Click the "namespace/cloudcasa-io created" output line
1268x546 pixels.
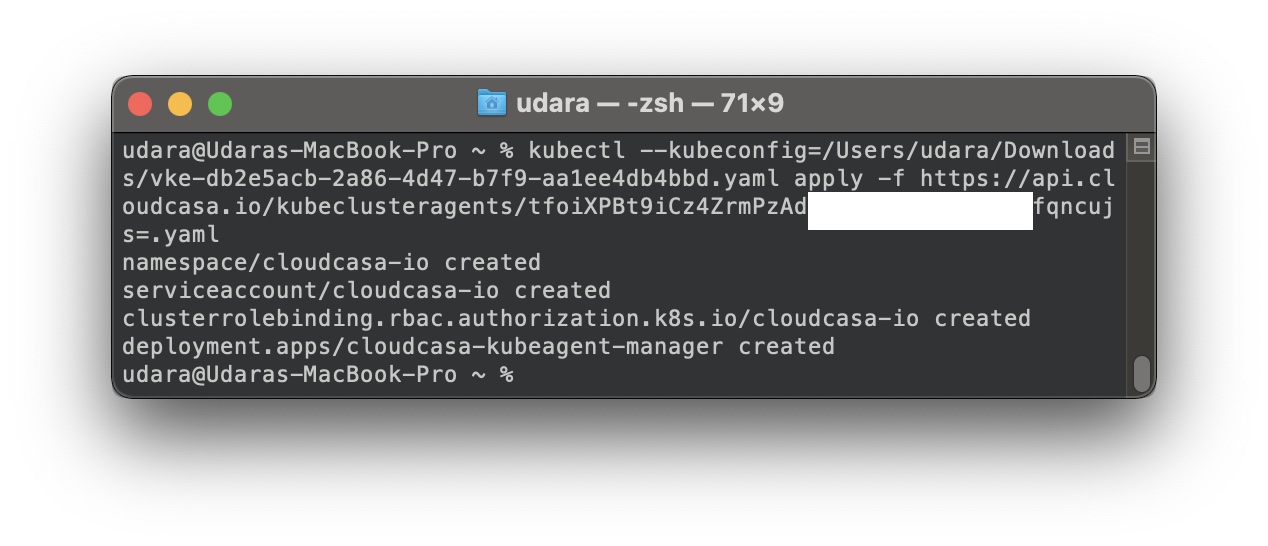pos(331,263)
